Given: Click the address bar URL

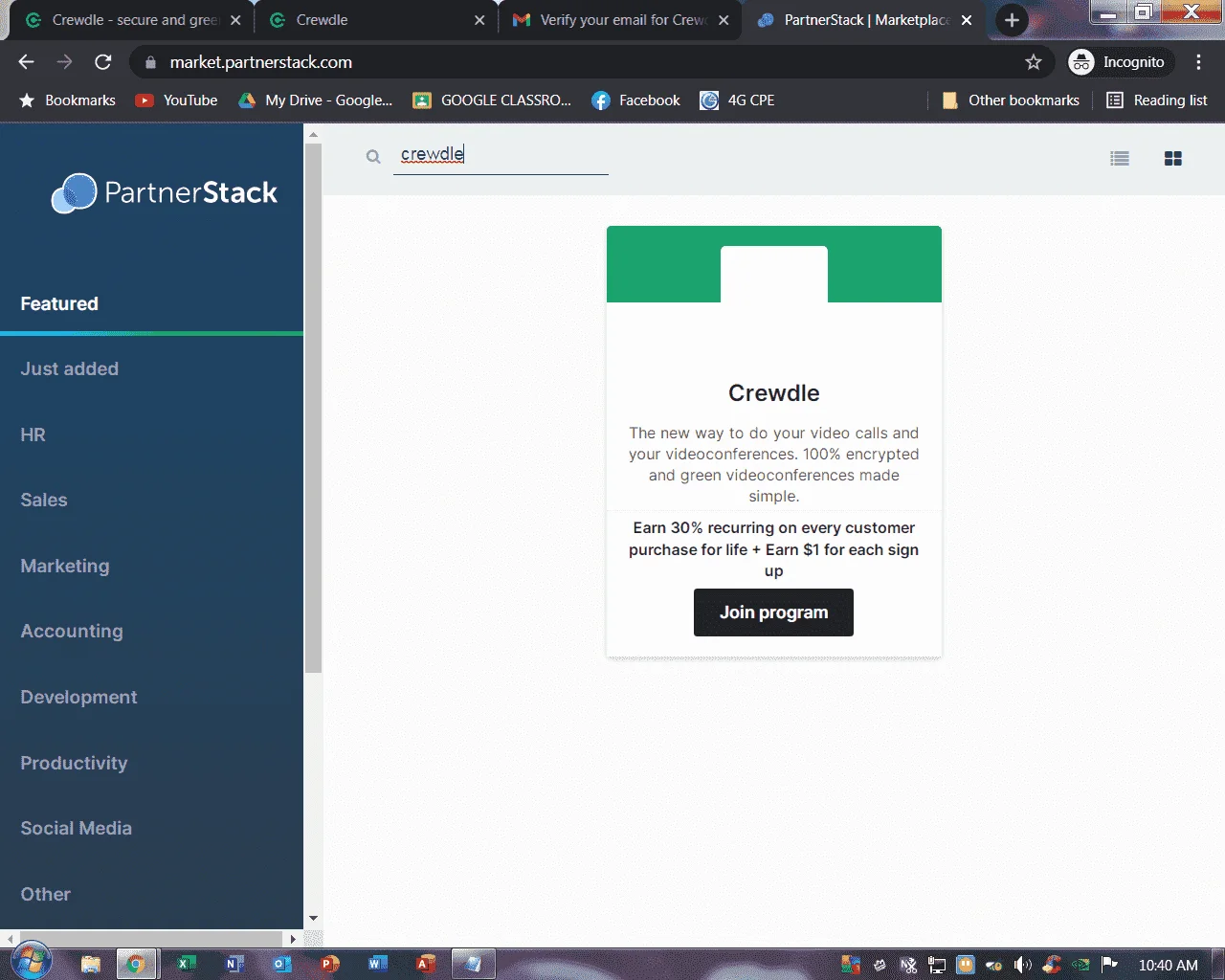Looking at the screenshot, I should 261,62.
